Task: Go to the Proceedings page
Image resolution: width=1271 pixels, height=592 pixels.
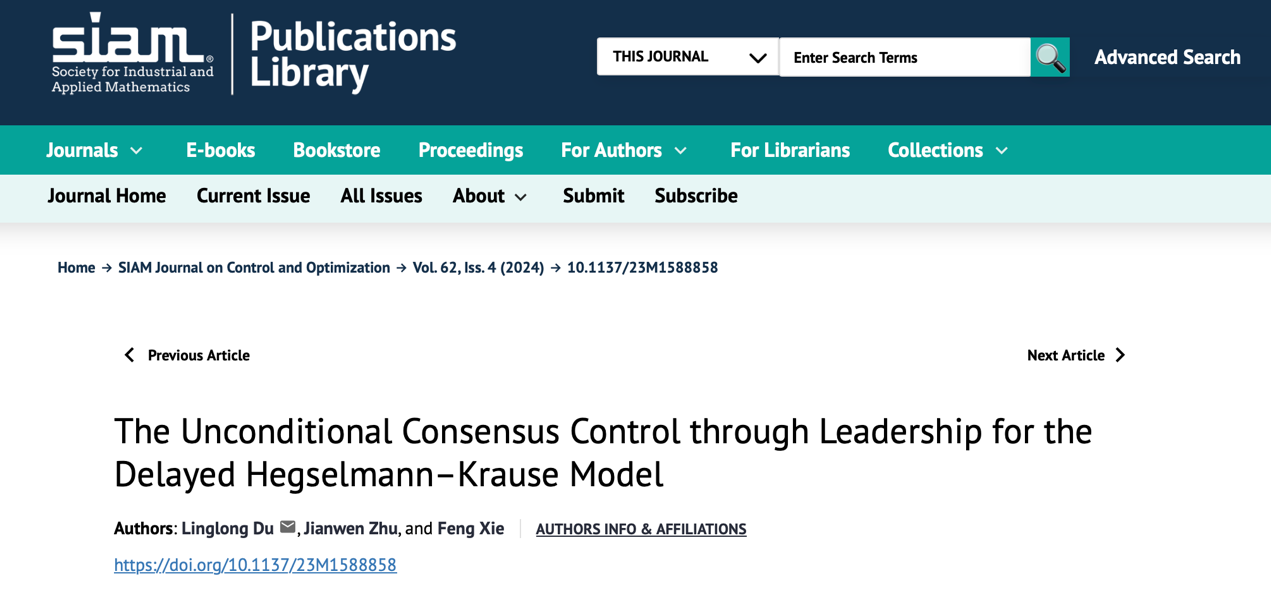Action: [x=470, y=150]
